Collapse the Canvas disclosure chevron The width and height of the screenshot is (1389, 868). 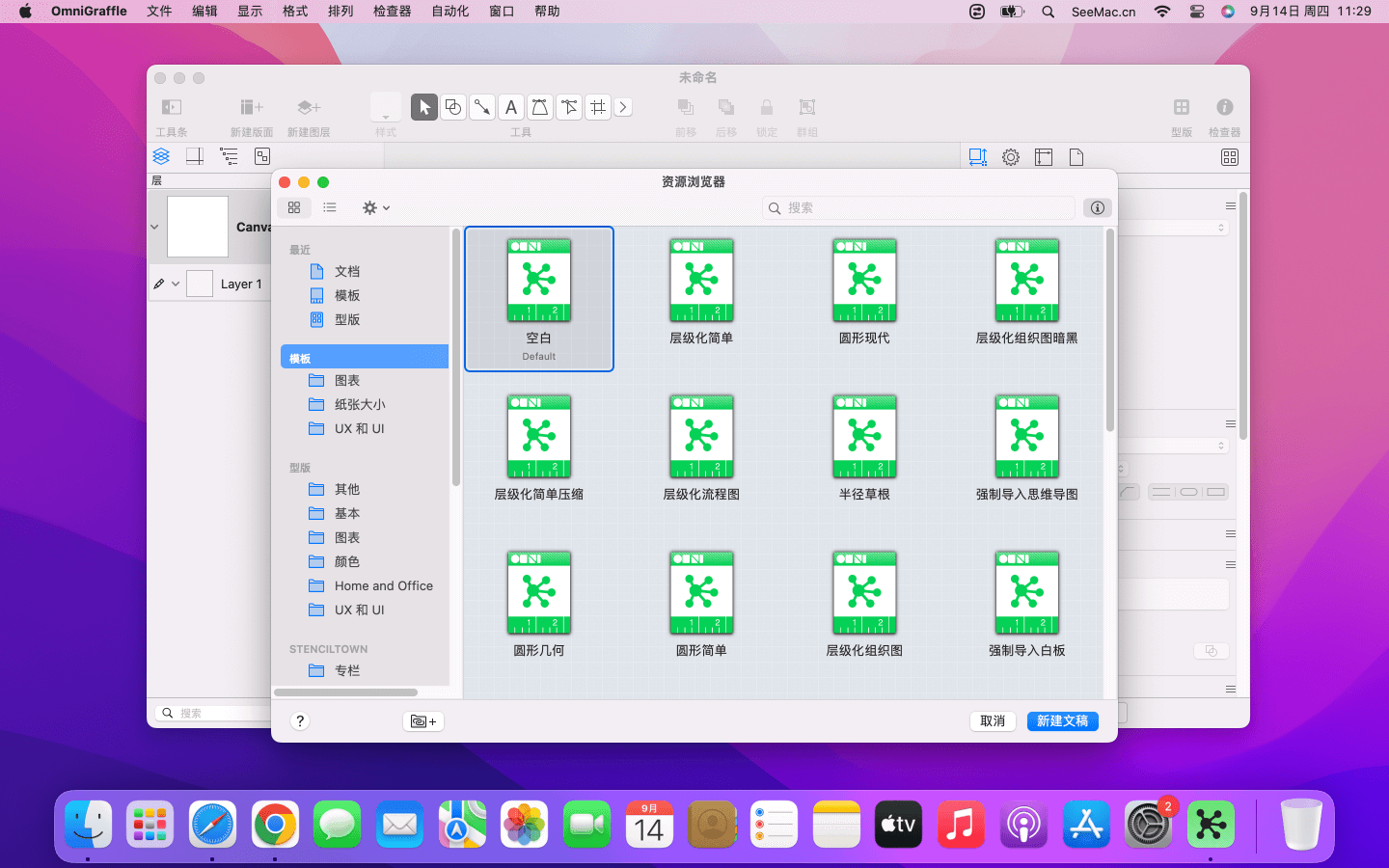pos(154,228)
